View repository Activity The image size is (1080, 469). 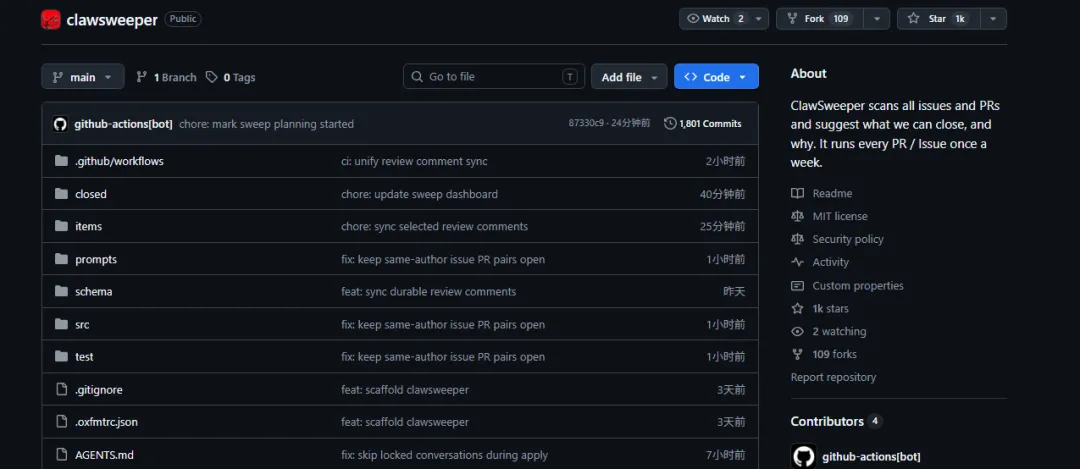coord(830,262)
